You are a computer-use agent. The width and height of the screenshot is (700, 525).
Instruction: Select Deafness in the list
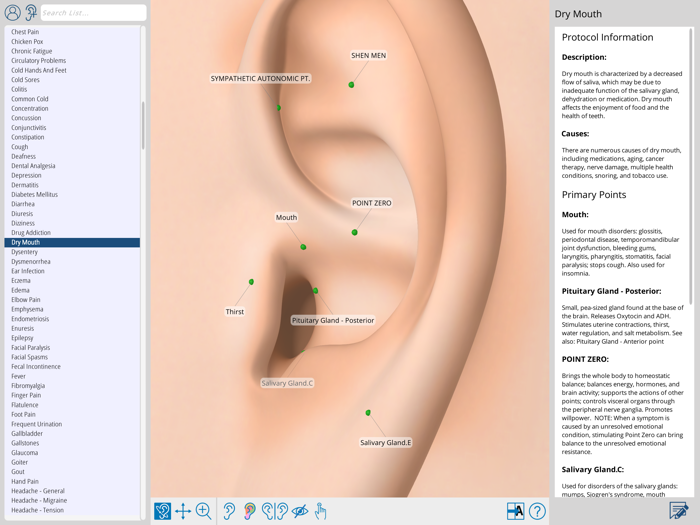[72, 156]
